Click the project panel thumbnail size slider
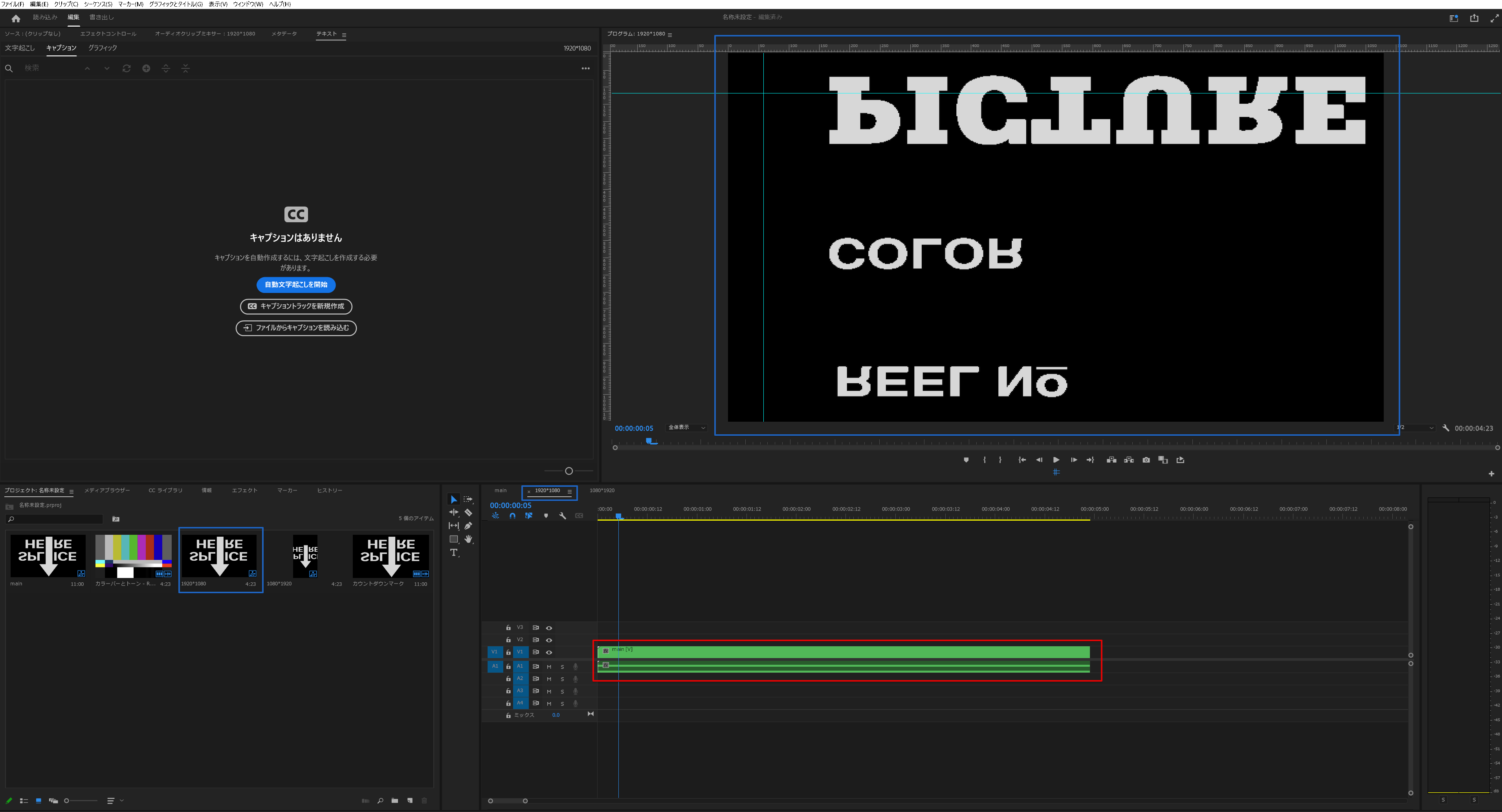Screen dimensions: 1502x812 (x=66, y=800)
